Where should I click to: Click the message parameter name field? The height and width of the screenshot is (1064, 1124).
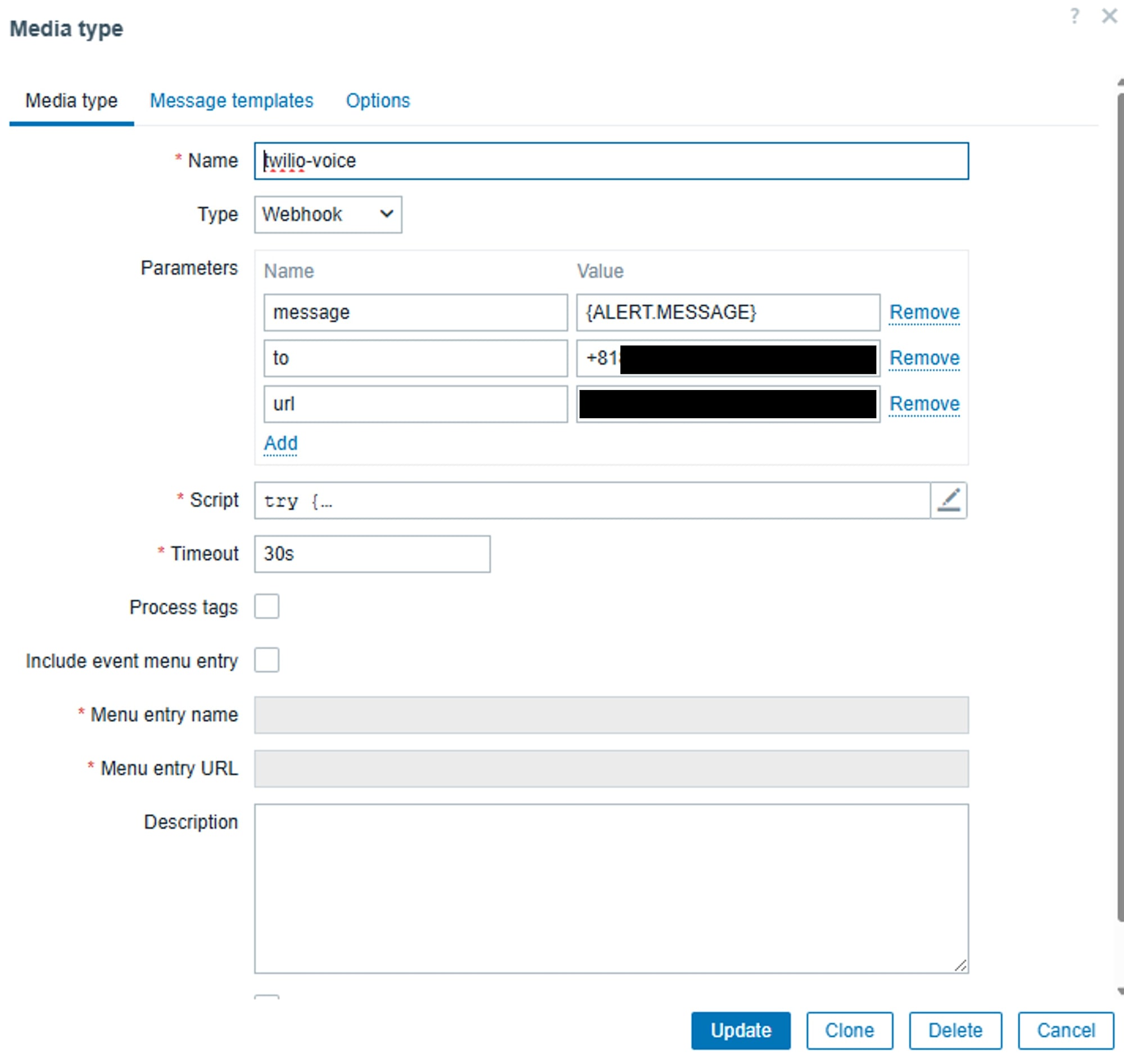click(416, 313)
